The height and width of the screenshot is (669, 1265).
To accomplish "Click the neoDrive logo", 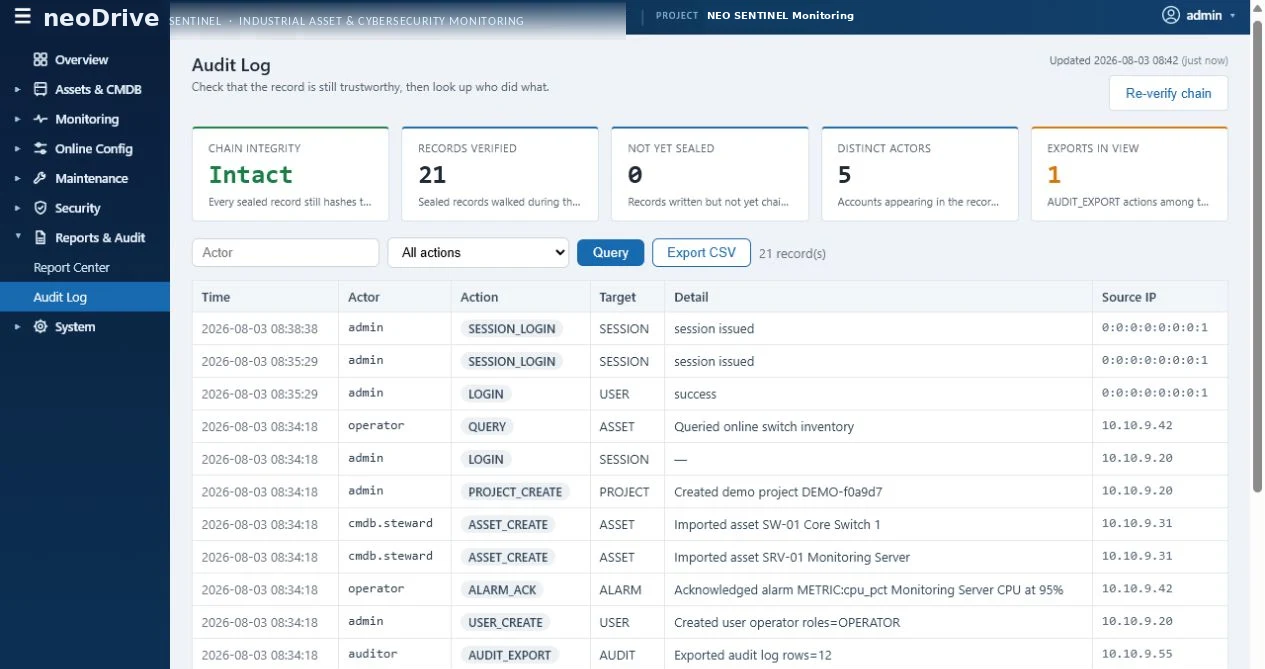I will coord(101,16).
